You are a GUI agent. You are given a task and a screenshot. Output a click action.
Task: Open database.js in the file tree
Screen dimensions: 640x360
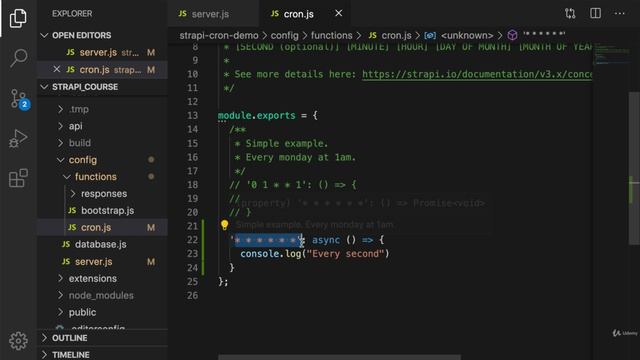[100, 244]
